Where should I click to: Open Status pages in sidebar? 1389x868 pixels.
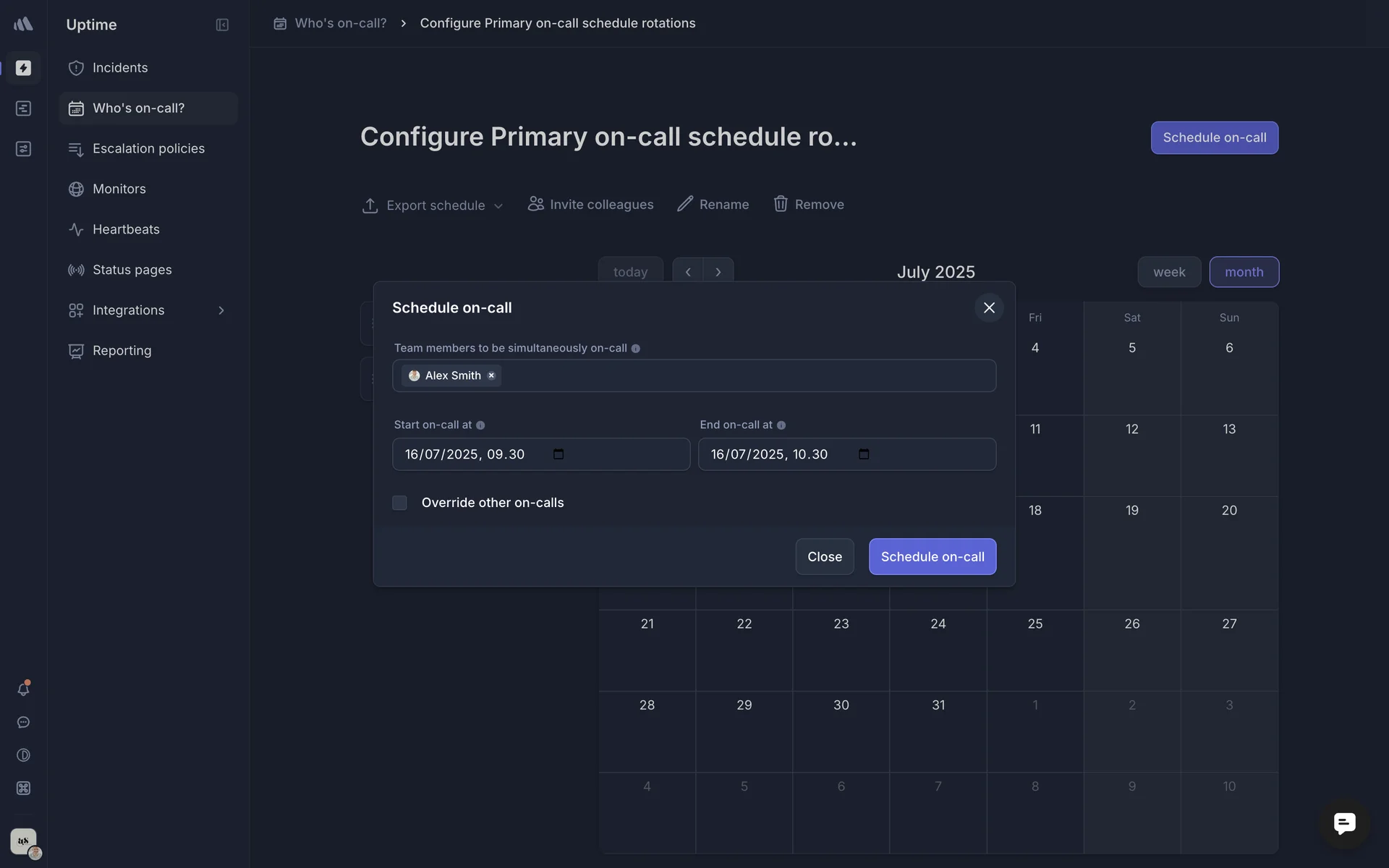point(132,270)
